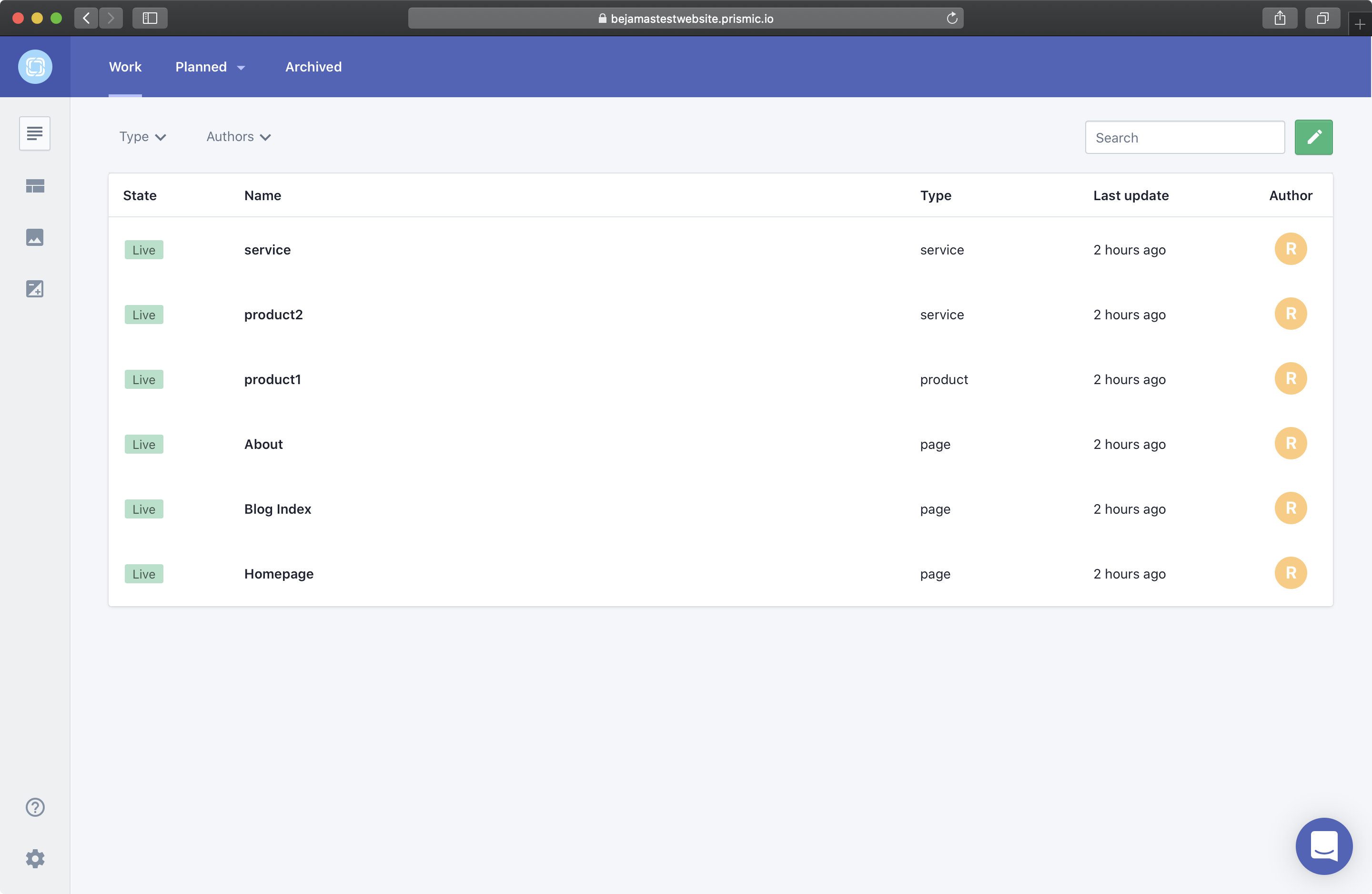This screenshot has width=1372, height=894.
Task: Click the Prismic workspace logo
Action: (x=35, y=66)
